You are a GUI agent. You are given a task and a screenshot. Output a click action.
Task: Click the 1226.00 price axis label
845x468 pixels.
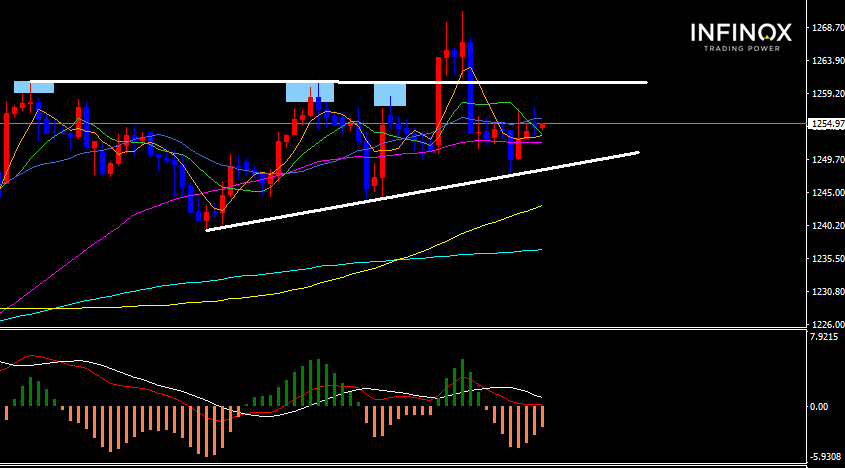pyautogui.click(x=828, y=325)
